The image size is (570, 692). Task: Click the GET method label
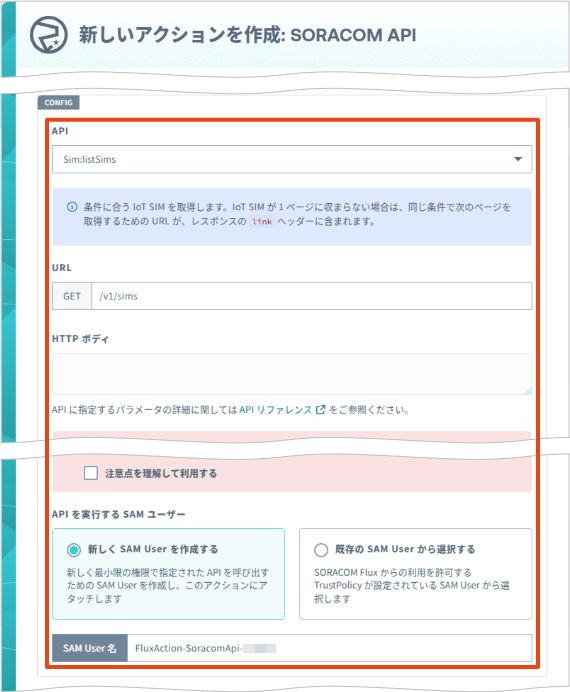pyautogui.click(x=72, y=296)
